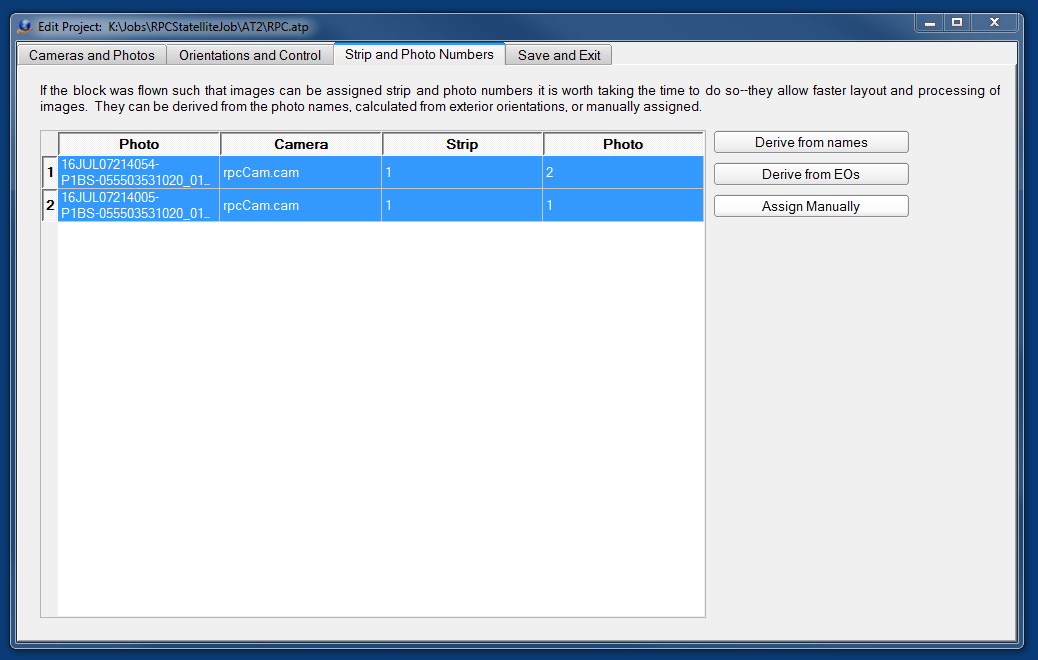The width and height of the screenshot is (1038, 660).
Task: Click Assign Manually button
Action: [811, 206]
